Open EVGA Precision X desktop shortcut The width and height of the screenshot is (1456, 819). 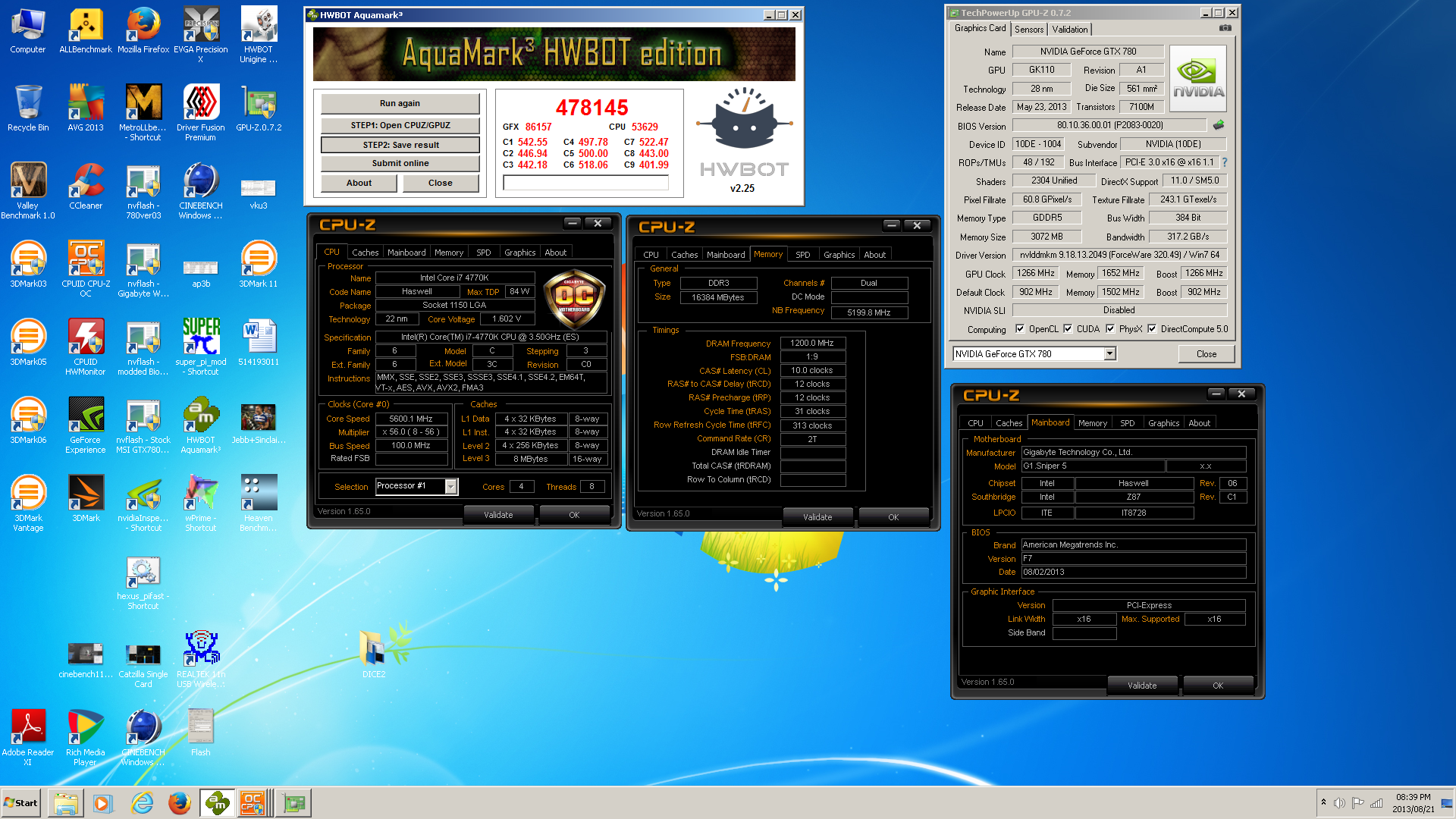click(201, 35)
